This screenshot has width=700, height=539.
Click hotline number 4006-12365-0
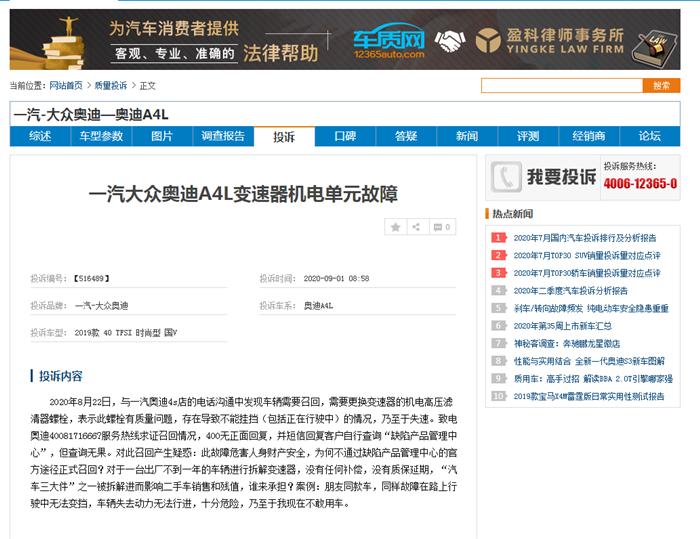[640, 184]
